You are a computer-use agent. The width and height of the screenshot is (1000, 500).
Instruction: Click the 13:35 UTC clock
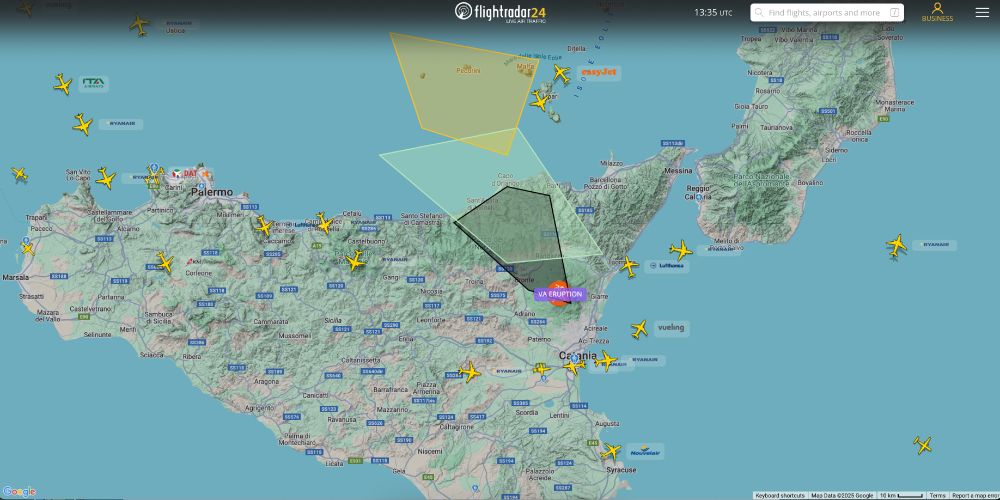click(713, 13)
